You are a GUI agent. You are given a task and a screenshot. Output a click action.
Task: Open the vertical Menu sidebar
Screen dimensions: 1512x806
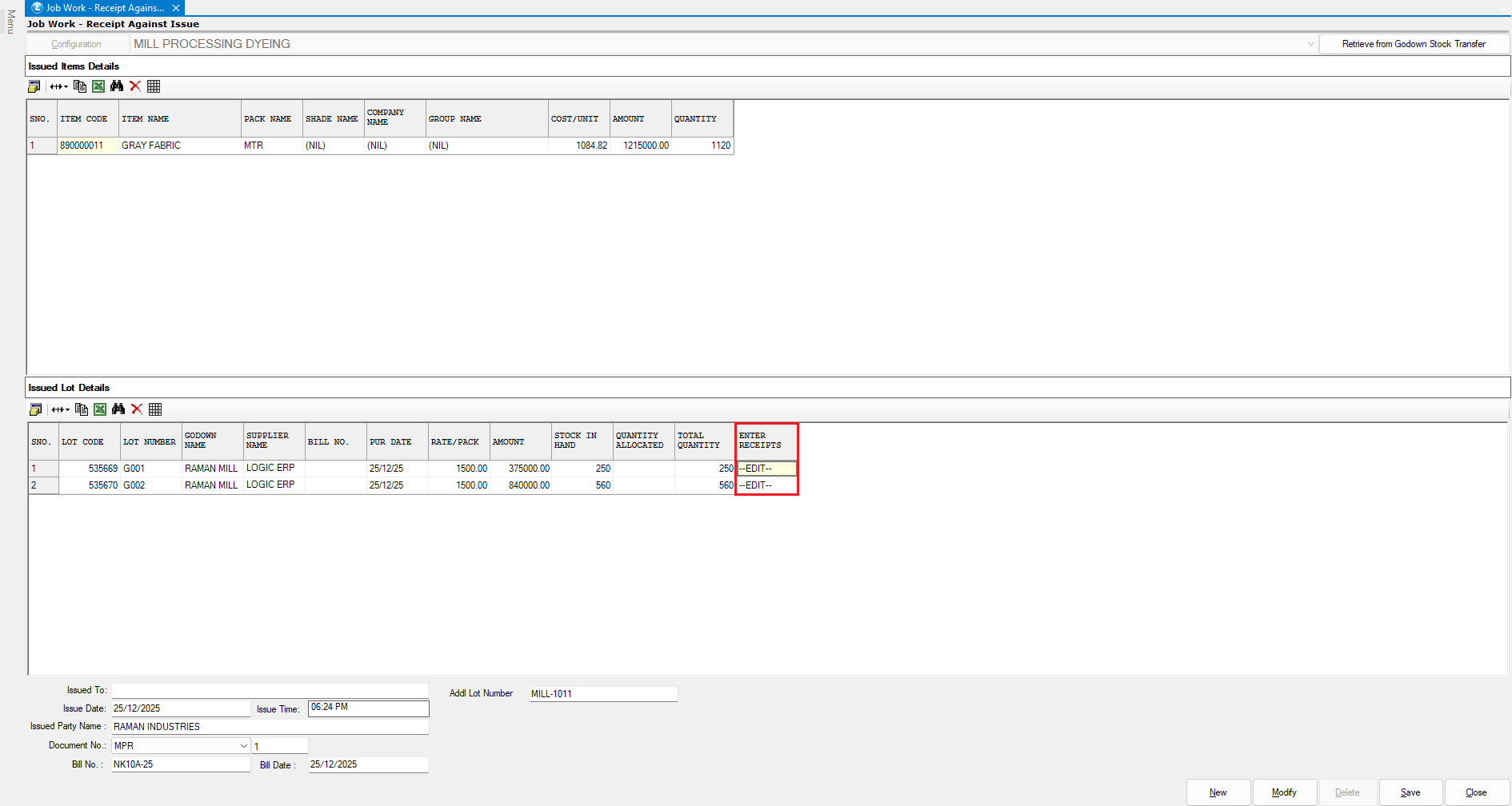click(x=10, y=22)
